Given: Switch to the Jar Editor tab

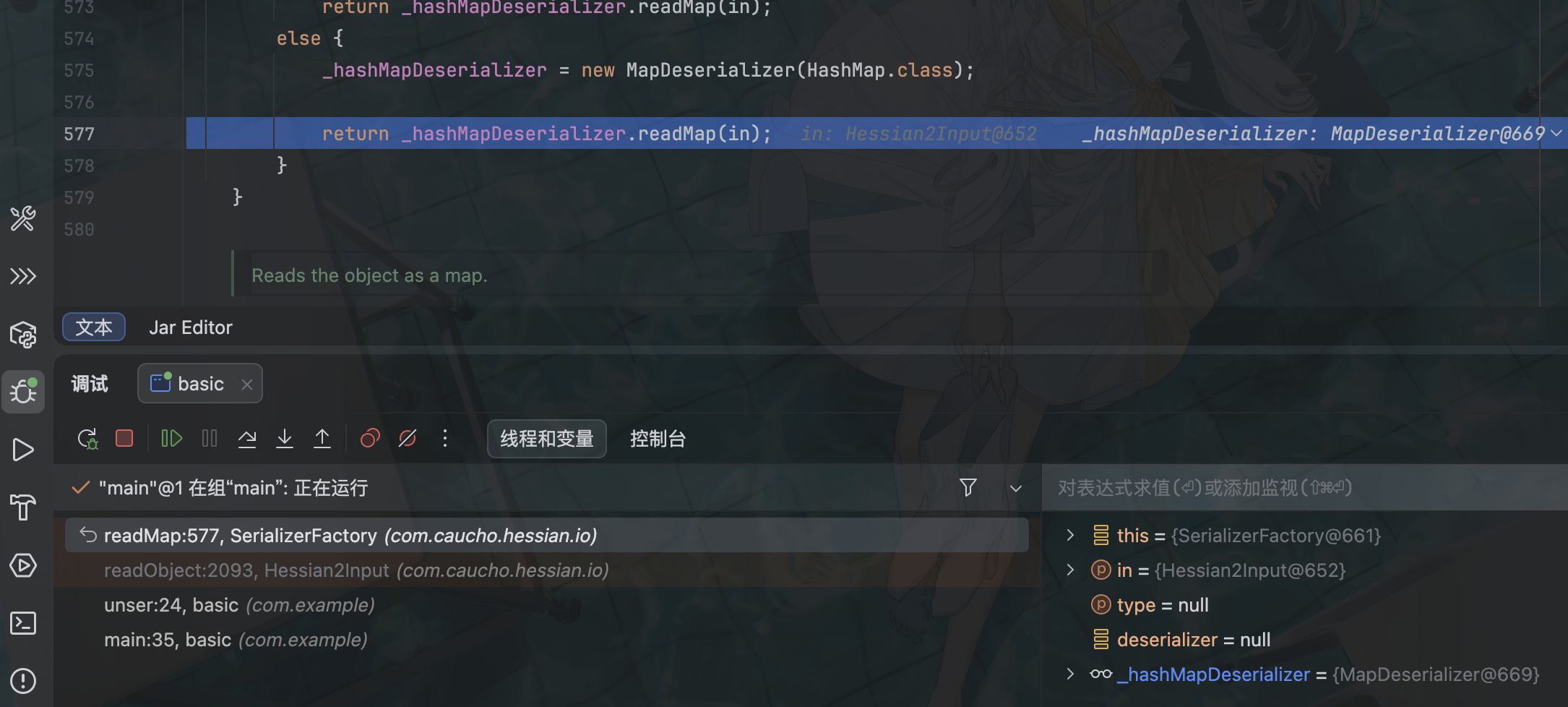Looking at the screenshot, I should 191,327.
